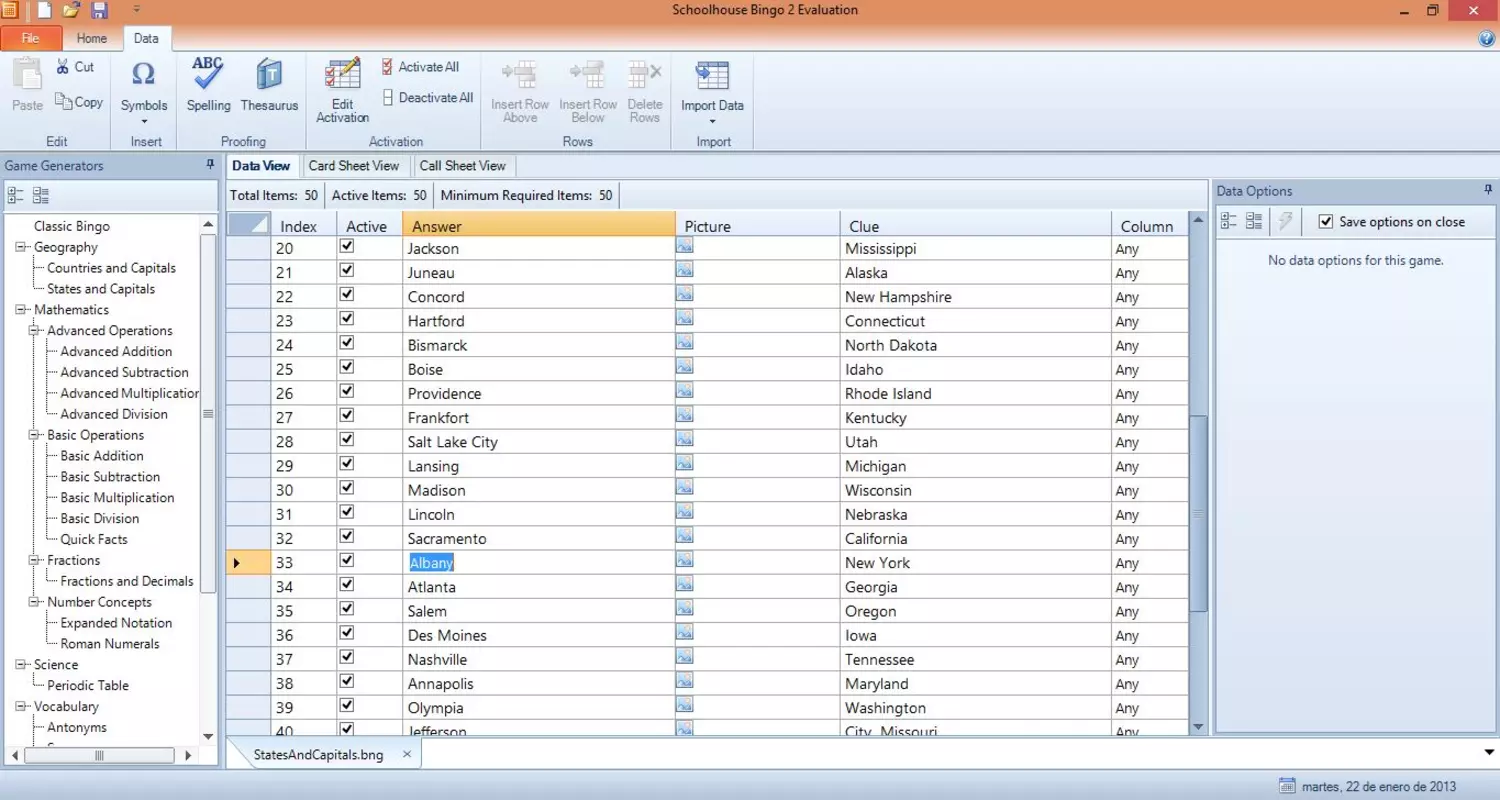
Task: Uncheck the Active box for Lincoln
Action: pyautogui.click(x=347, y=512)
